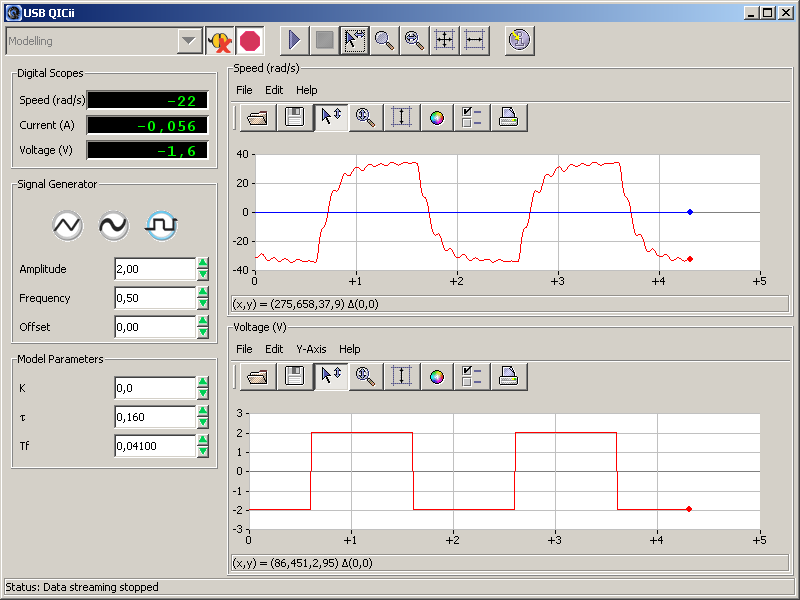Click the grey square stop button
This screenshot has width=800, height=600.
pyautogui.click(x=324, y=41)
